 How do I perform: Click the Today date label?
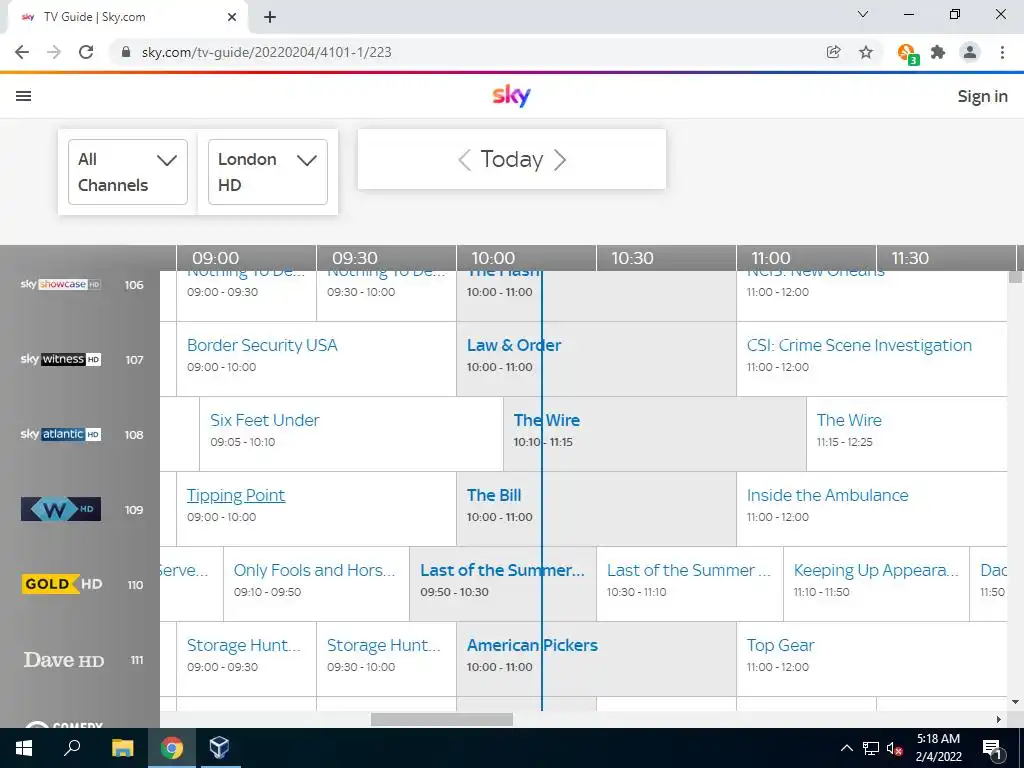coord(512,159)
